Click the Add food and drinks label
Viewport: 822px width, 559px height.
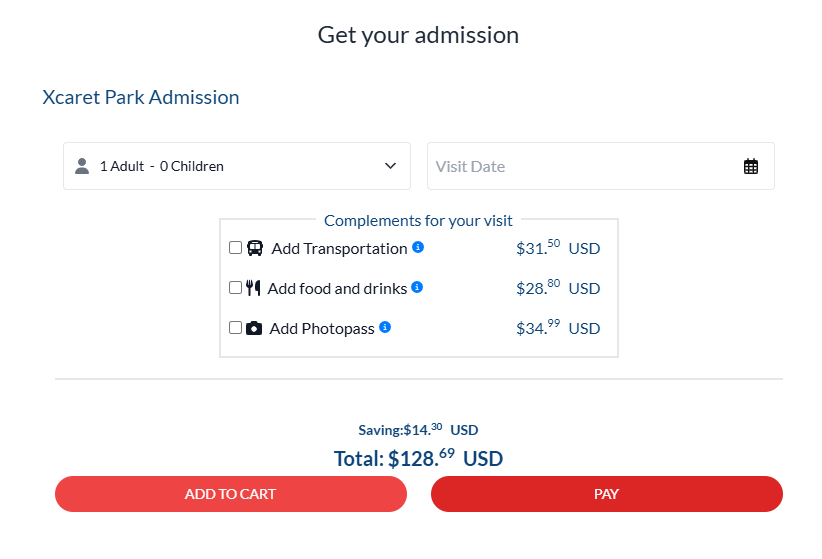point(337,288)
